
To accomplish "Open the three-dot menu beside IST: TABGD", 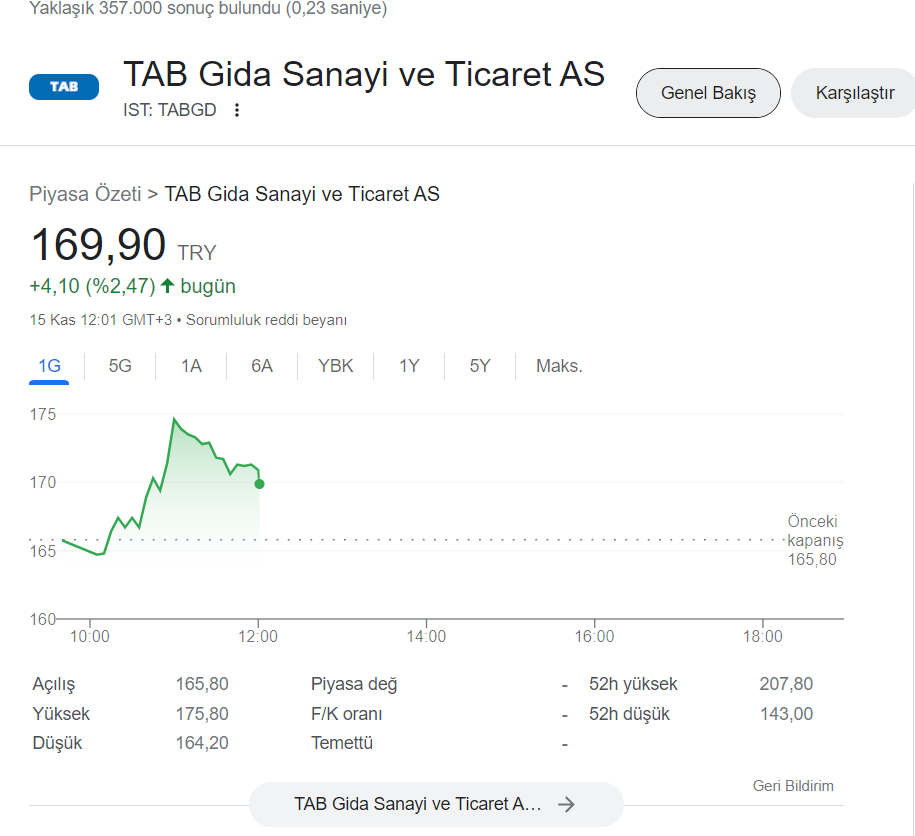I will (x=236, y=110).
